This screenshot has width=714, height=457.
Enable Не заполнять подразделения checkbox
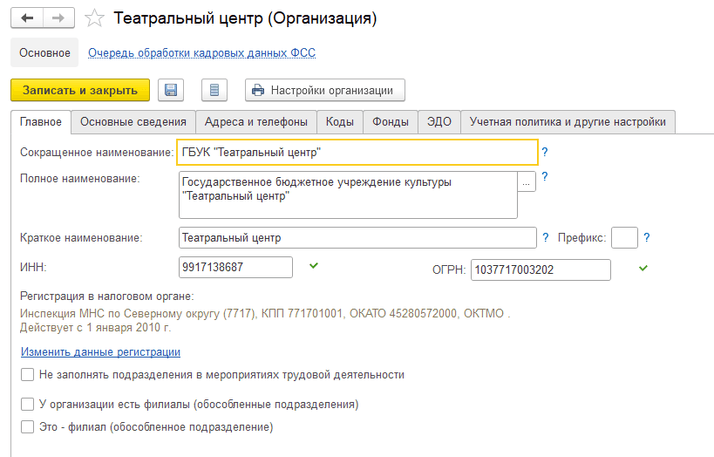pos(27,375)
